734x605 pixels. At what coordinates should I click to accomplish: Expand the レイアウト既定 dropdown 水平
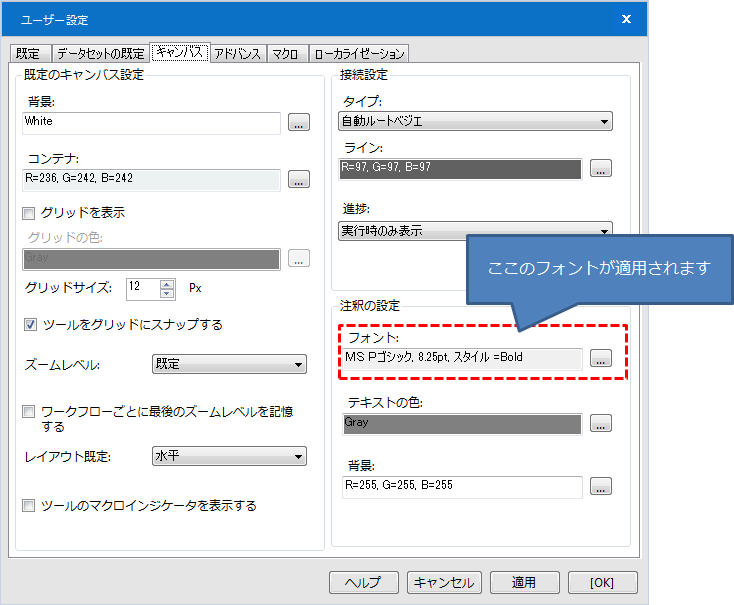click(x=229, y=456)
